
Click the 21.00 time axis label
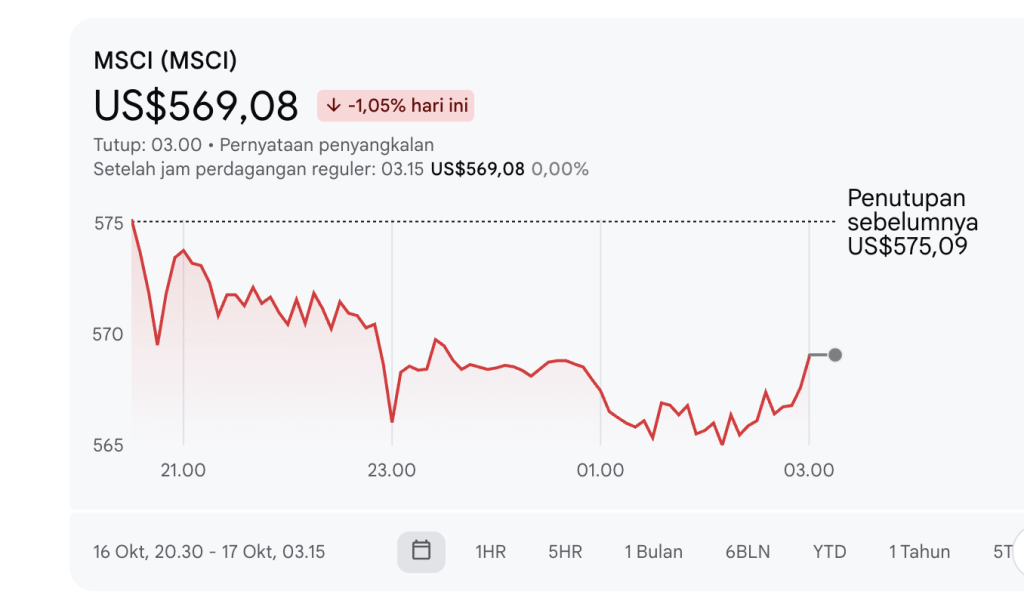(x=184, y=470)
